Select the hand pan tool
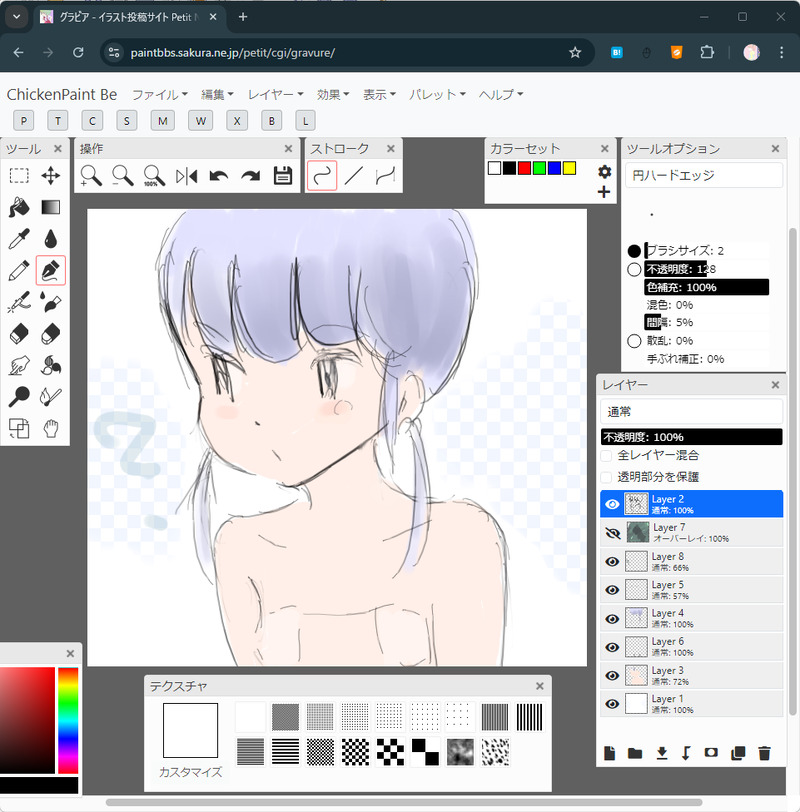 point(51,428)
